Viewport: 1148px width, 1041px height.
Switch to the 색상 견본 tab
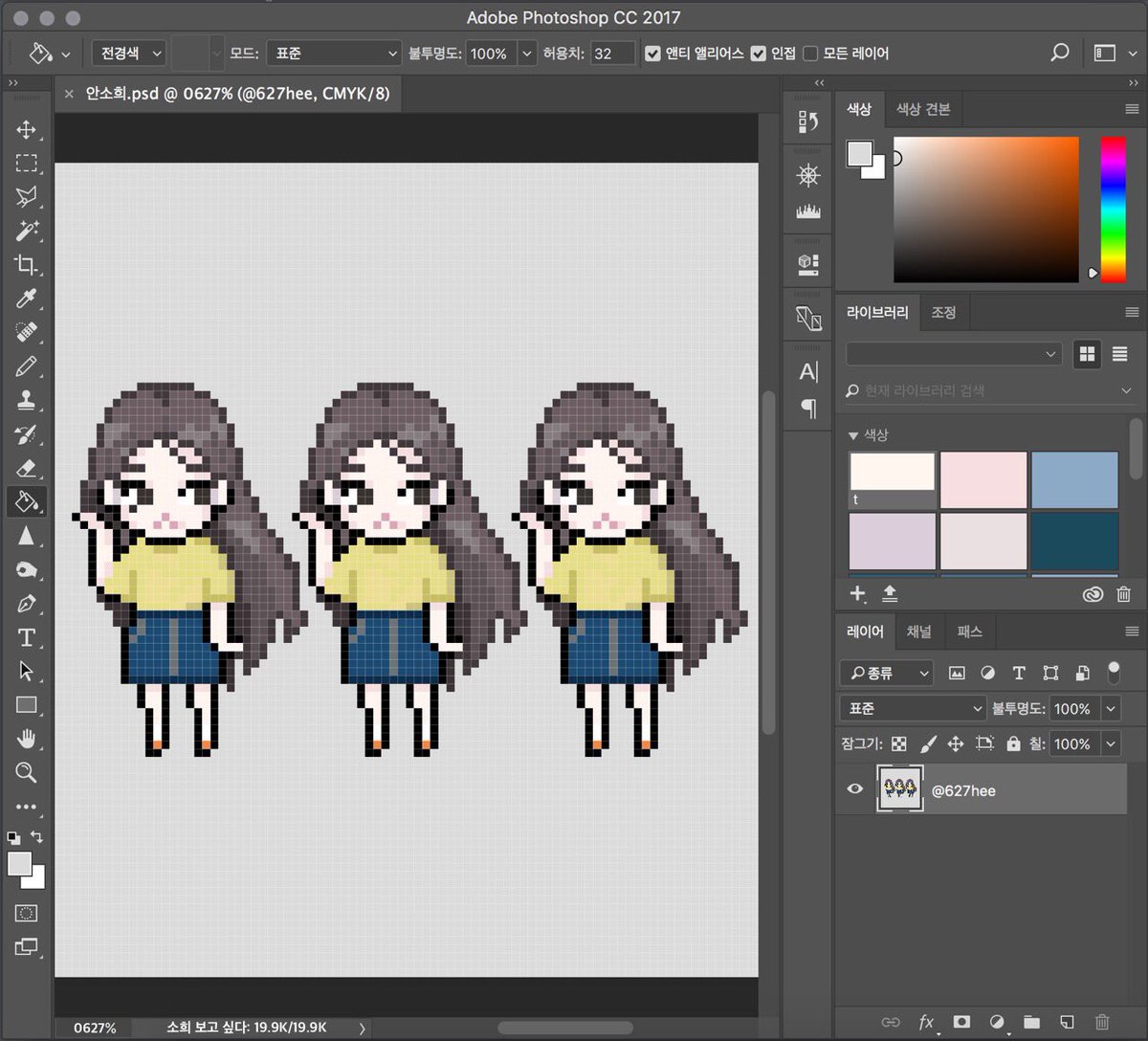[923, 109]
